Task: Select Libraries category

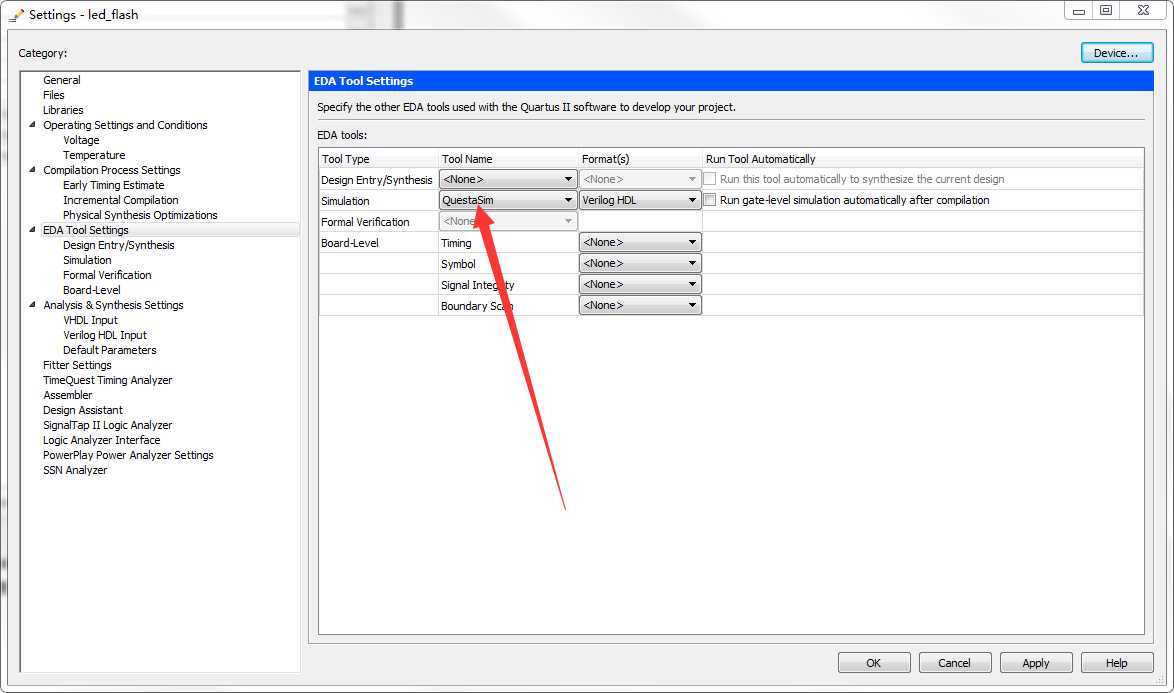Action: coord(63,110)
